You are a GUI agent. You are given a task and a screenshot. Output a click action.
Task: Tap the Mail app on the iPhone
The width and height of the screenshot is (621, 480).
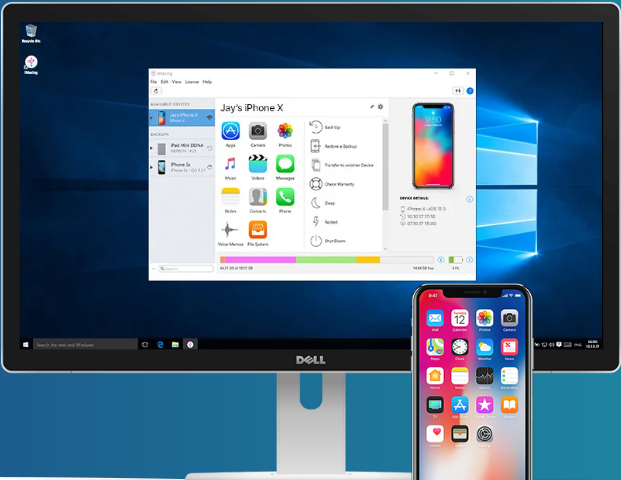tap(435, 318)
